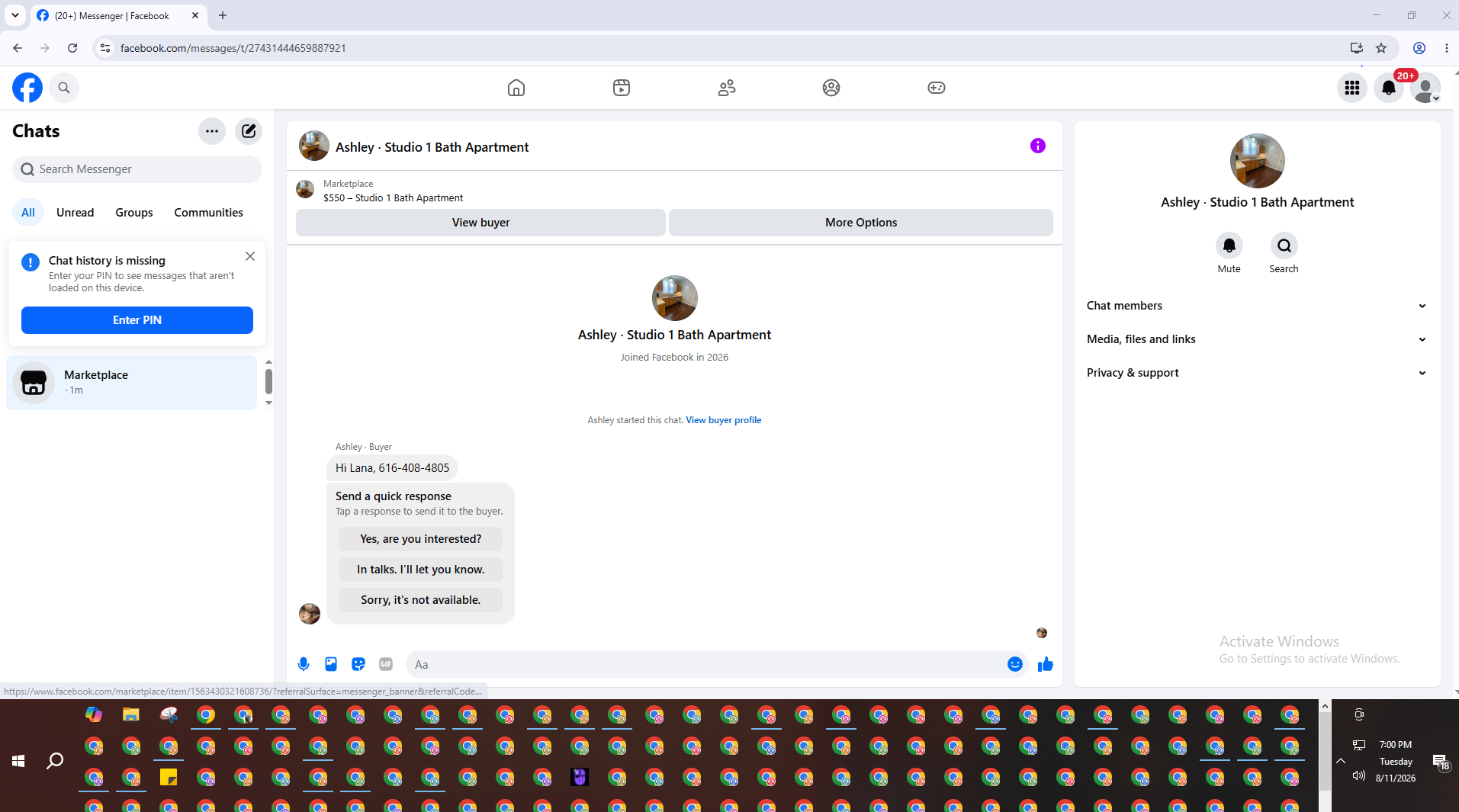Open the Groups icon in top bar
This screenshot has height=812, width=1459.
(831, 88)
